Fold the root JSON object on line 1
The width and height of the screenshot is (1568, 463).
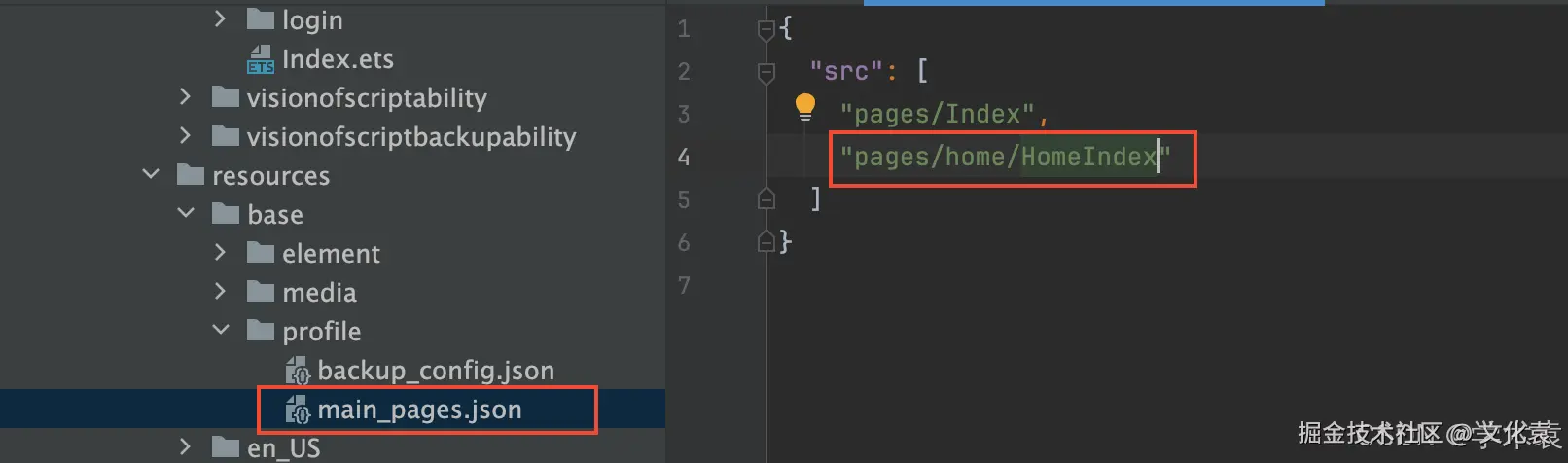click(x=766, y=30)
